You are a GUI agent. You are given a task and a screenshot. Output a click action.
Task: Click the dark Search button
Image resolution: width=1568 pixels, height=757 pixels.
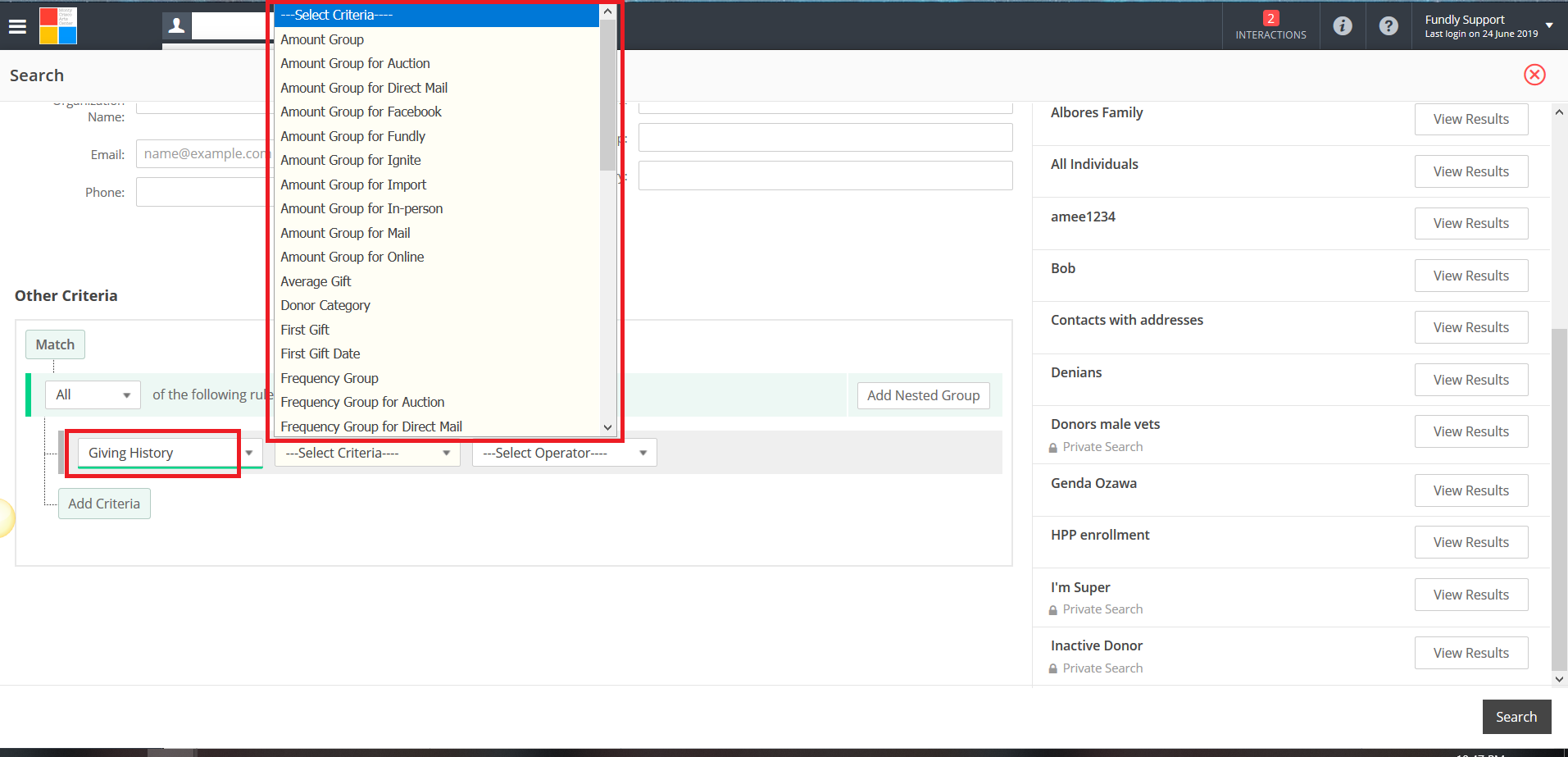click(1516, 717)
